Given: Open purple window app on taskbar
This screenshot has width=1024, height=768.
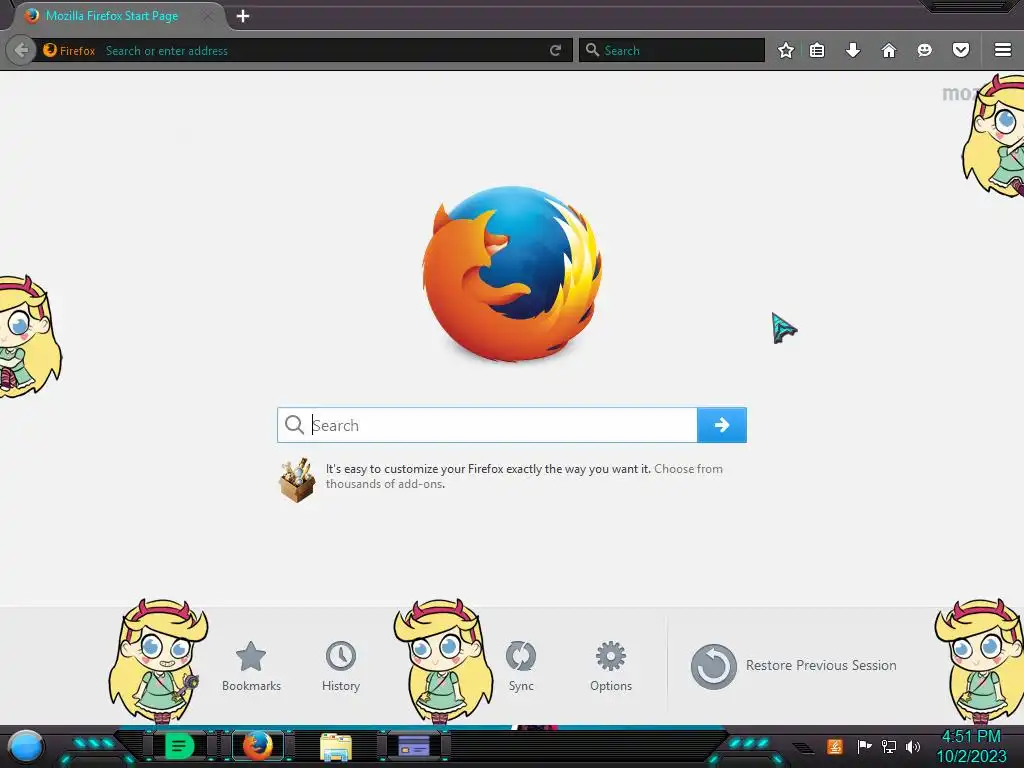Looking at the screenshot, I should click(x=413, y=746).
